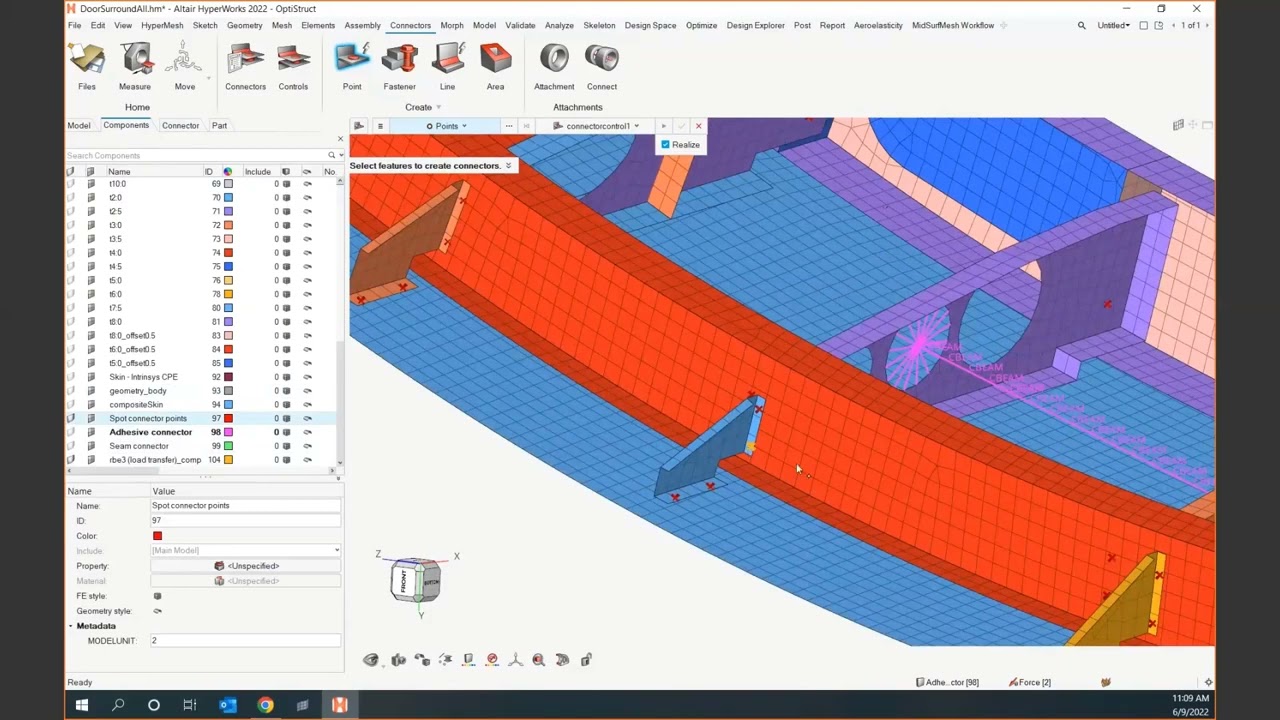Viewport: 1280px width, 720px height.
Task: Open the Files tool in the ribbon
Action: pyautogui.click(x=87, y=67)
